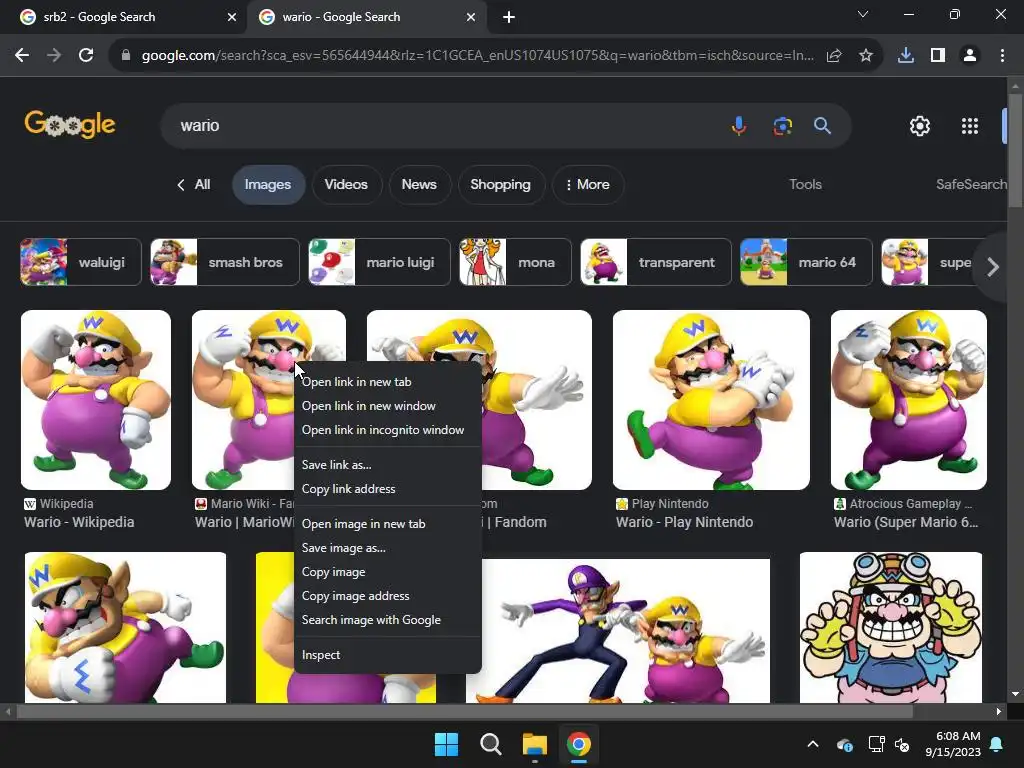Open Chrome downloads icon
Image resolution: width=1024 pixels, height=768 pixels.
(x=906, y=56)
